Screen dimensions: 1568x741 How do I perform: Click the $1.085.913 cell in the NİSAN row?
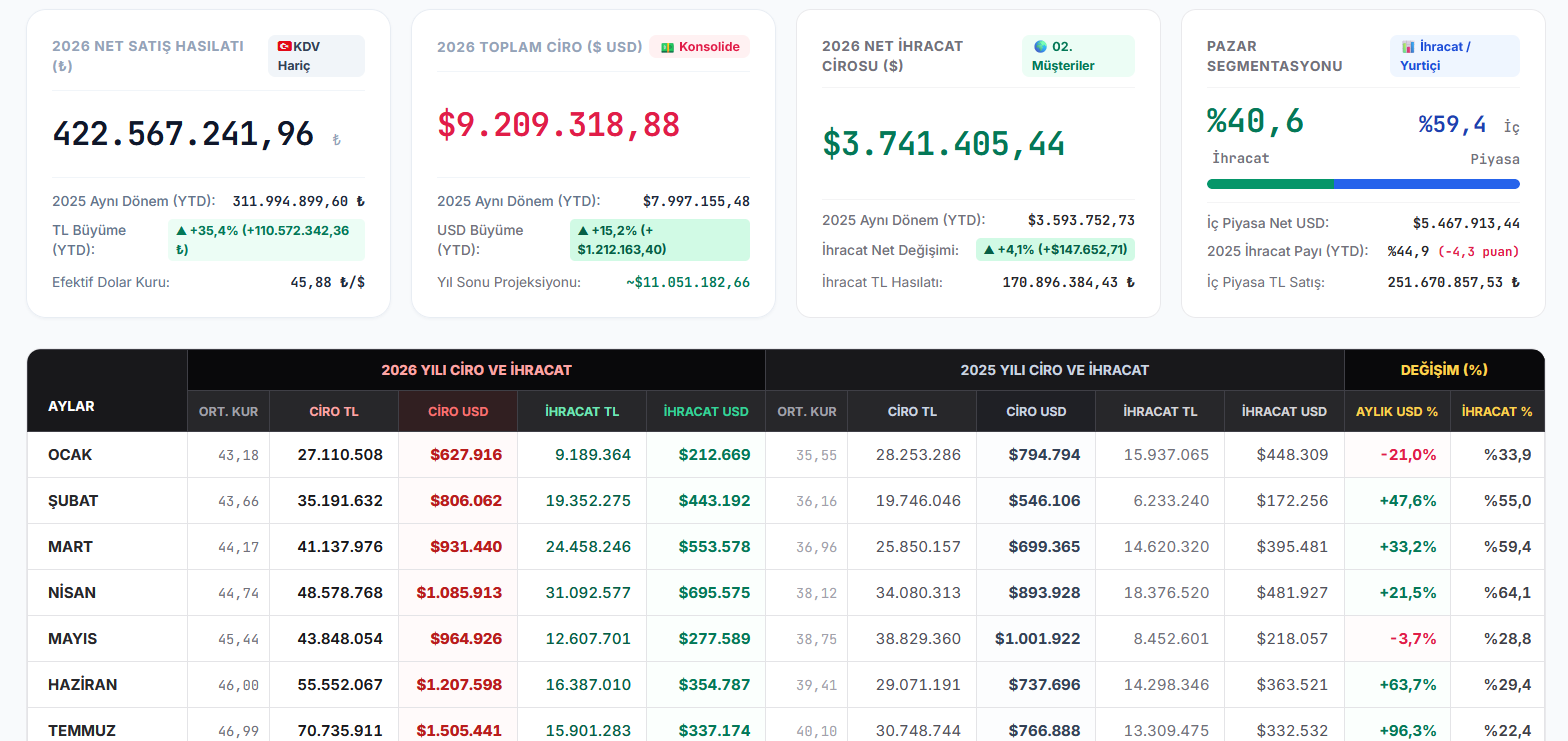[459, 593]
